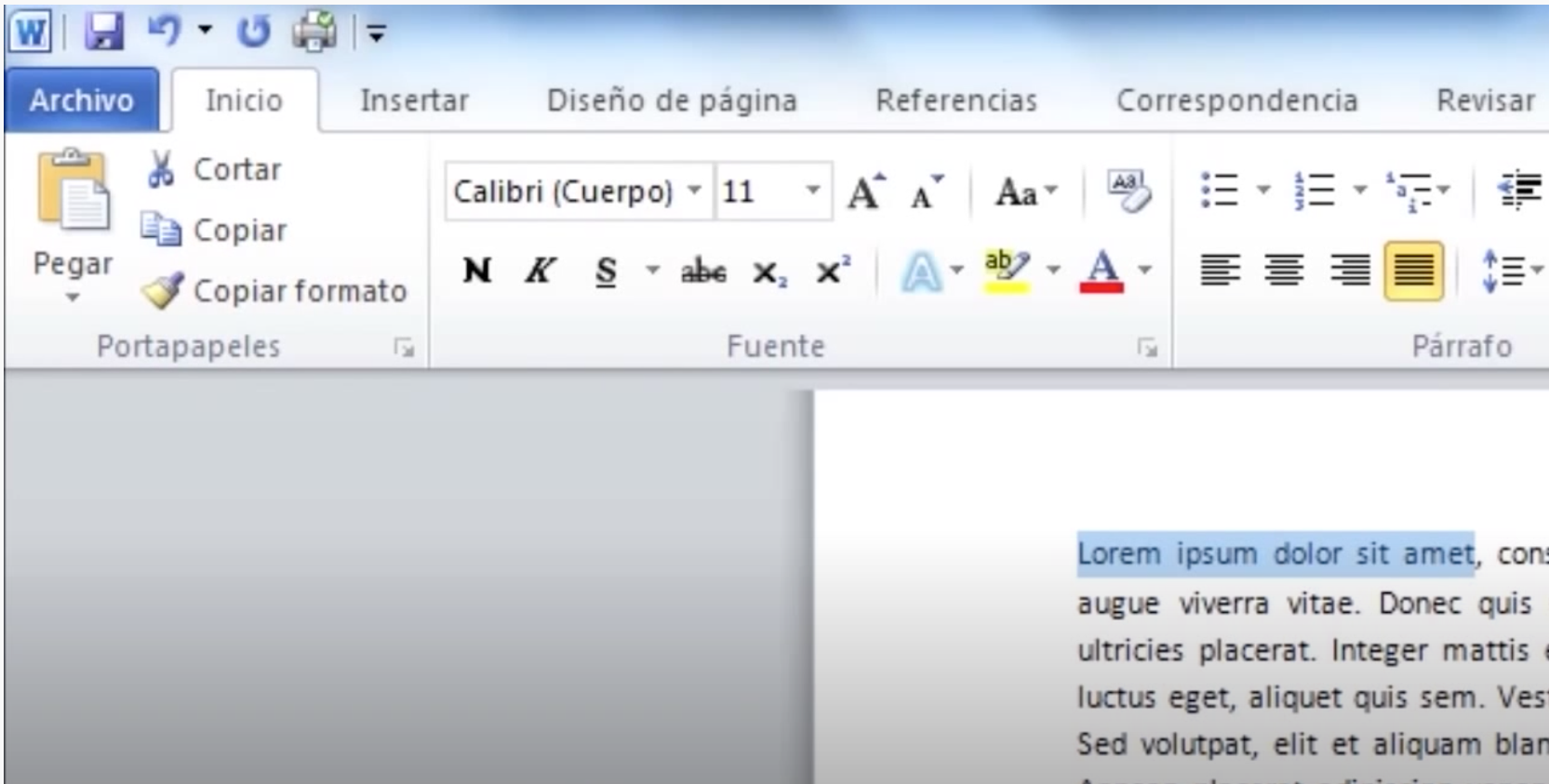Open the Insertar tab
The image size is (1549, 784).
(x=414, y=100)
